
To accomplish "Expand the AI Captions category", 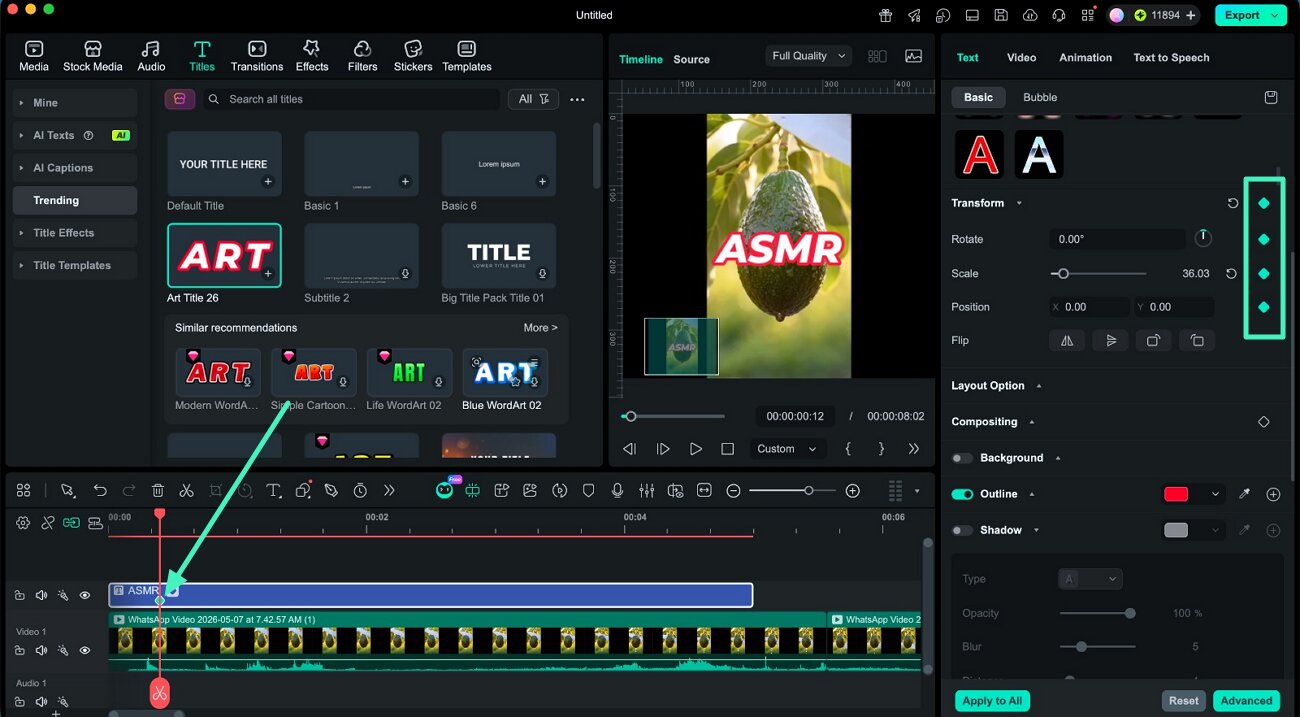I will coord(75,168).
